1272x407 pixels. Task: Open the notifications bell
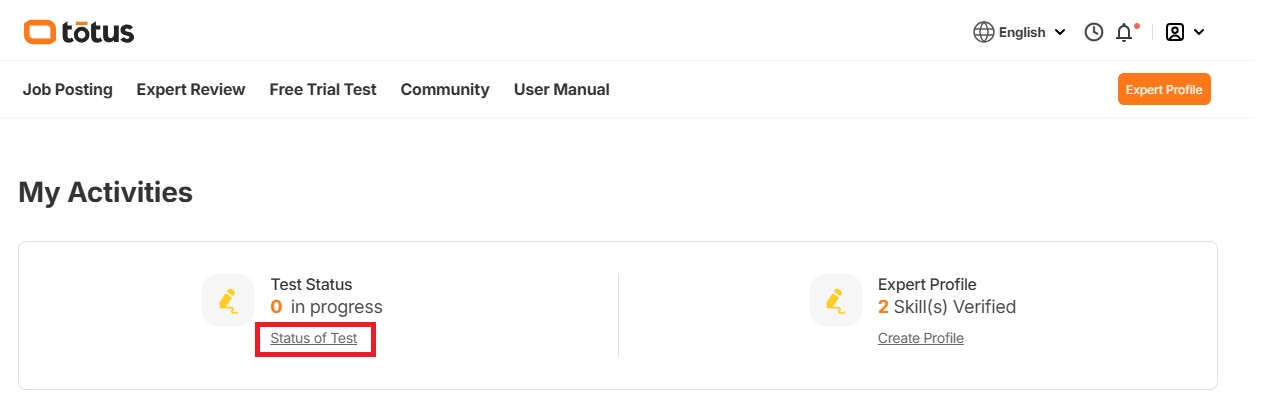tap(1124, 32)
